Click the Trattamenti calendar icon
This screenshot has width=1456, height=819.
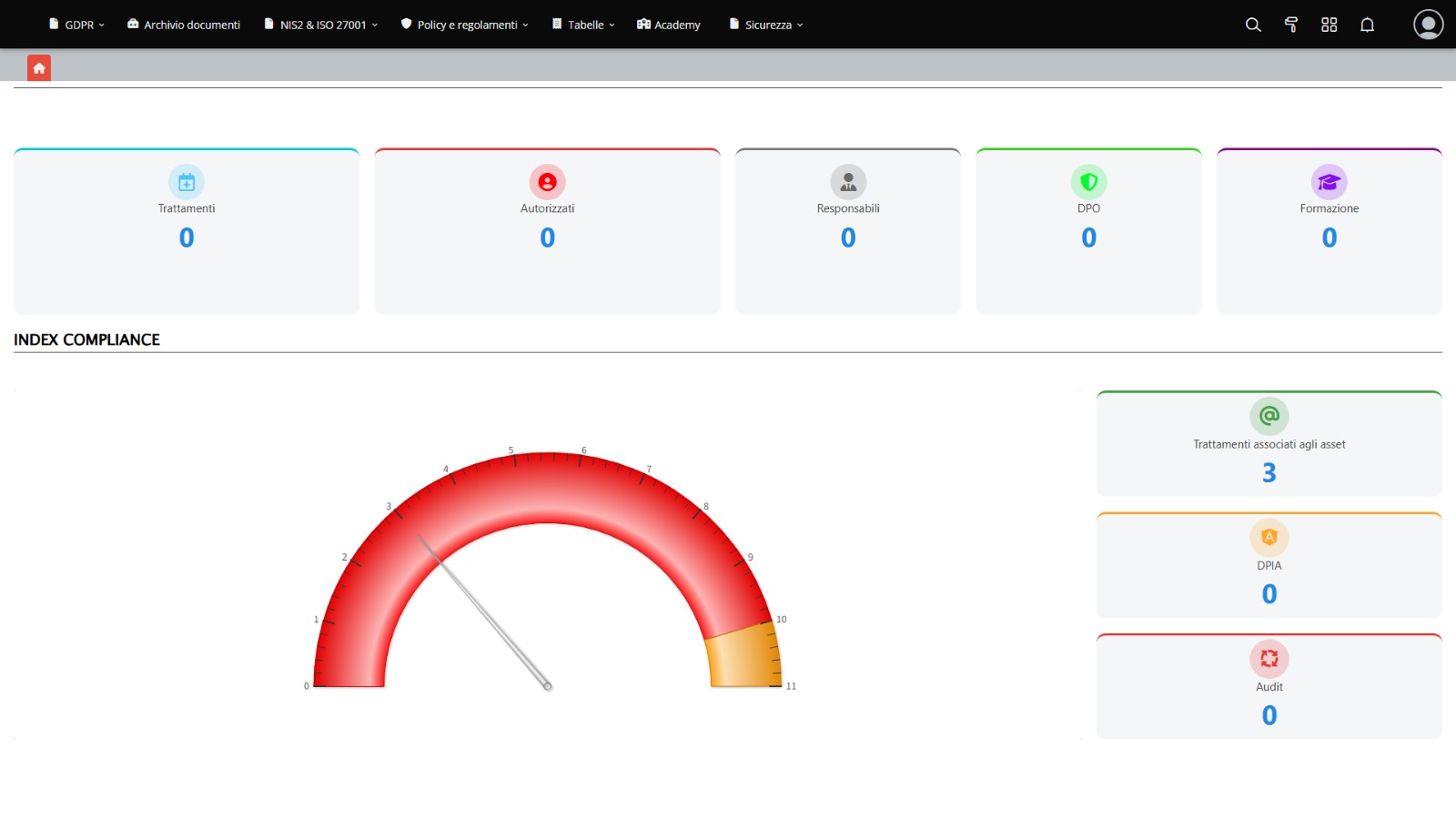click(x=187, y=182)
